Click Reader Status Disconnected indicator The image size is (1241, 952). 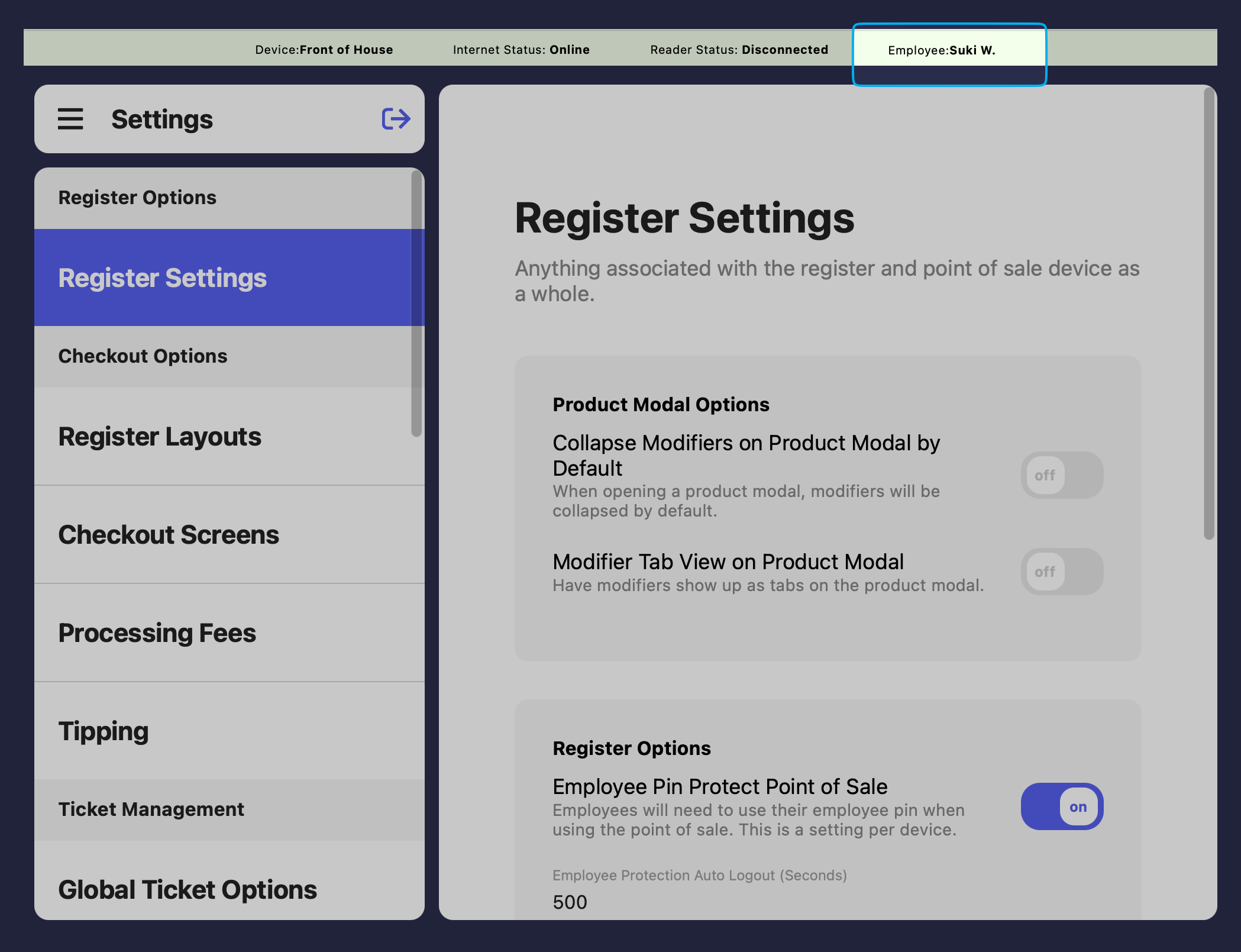coord(739,50)
